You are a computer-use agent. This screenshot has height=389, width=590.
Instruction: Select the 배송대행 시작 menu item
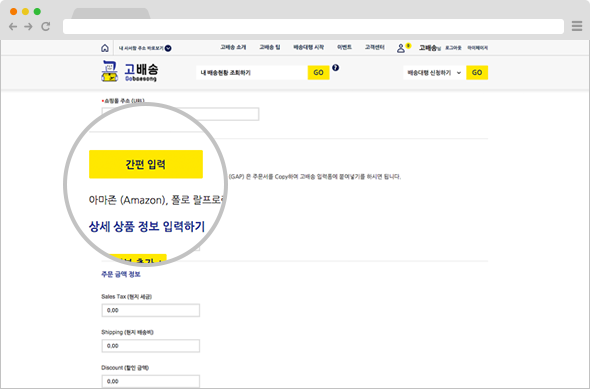309,47
